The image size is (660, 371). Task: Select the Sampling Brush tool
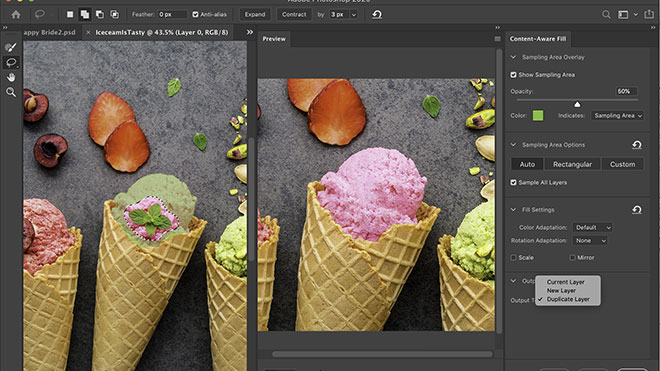(11, 47)
